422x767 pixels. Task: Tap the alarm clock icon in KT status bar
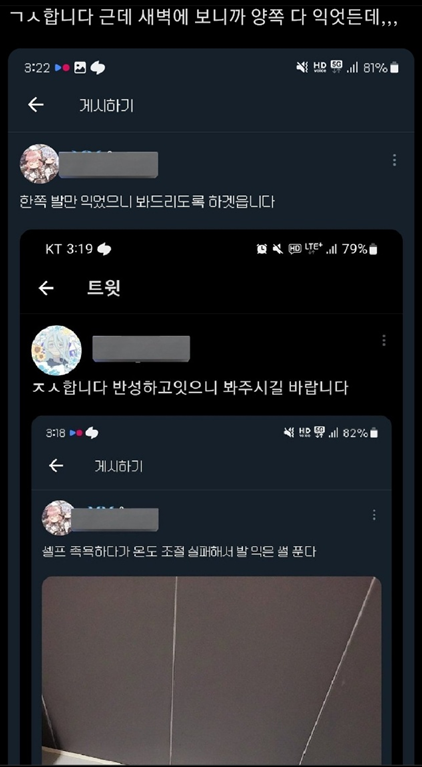(262, 249)
